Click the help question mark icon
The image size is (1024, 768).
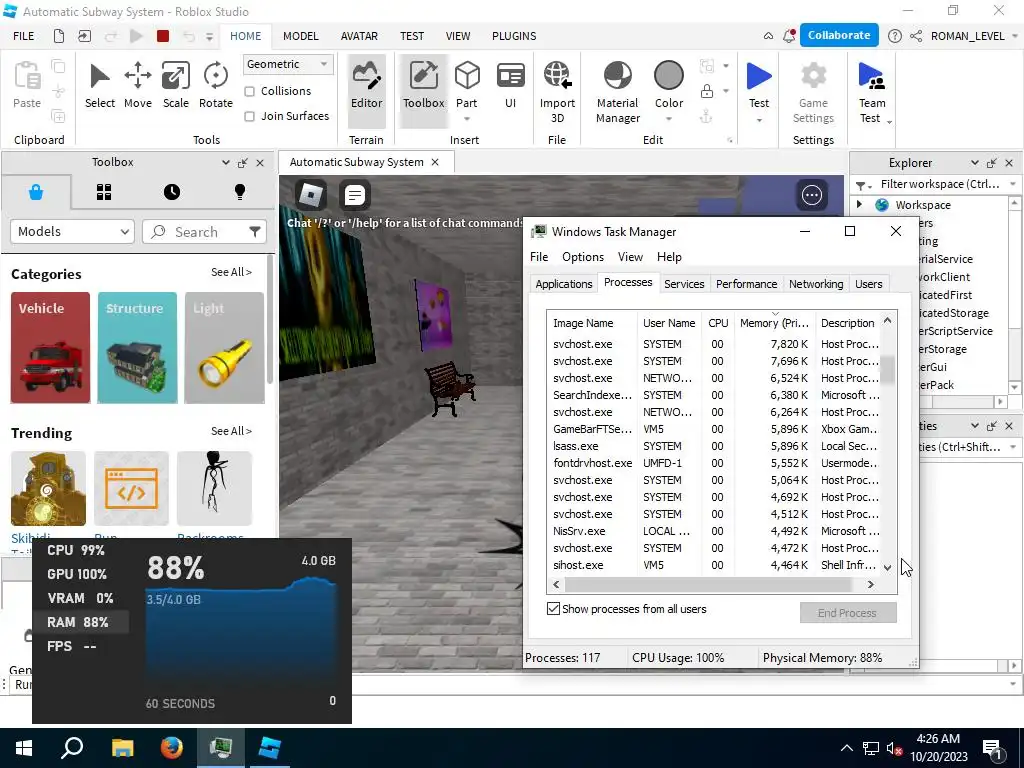(x=895, y=36)
